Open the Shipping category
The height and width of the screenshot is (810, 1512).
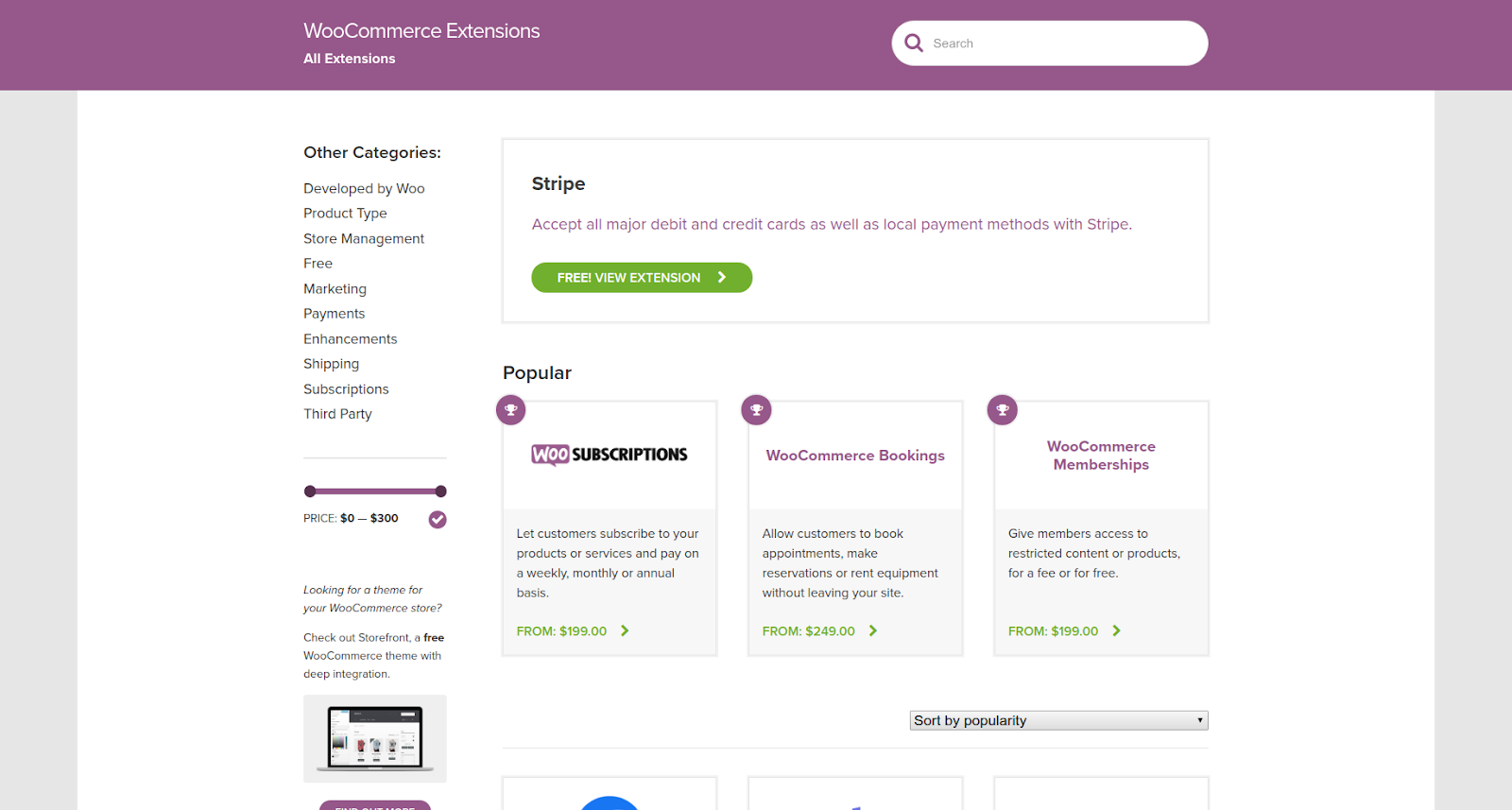coord(331,364)
